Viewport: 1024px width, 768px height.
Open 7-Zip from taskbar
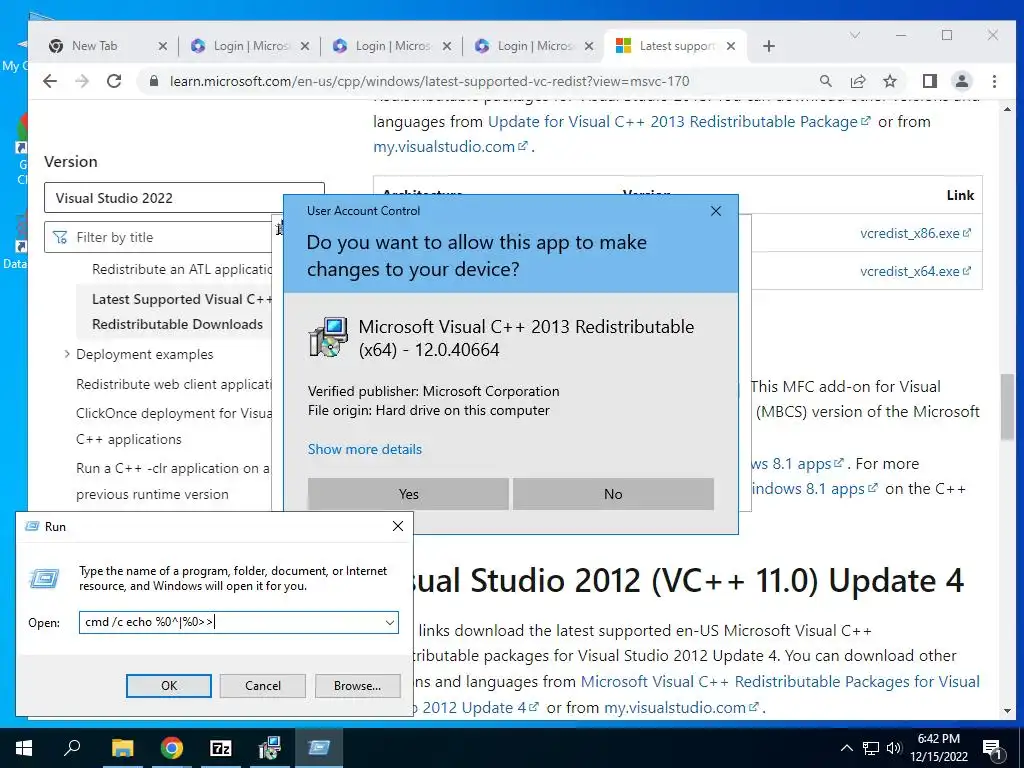tap(221, 748)
